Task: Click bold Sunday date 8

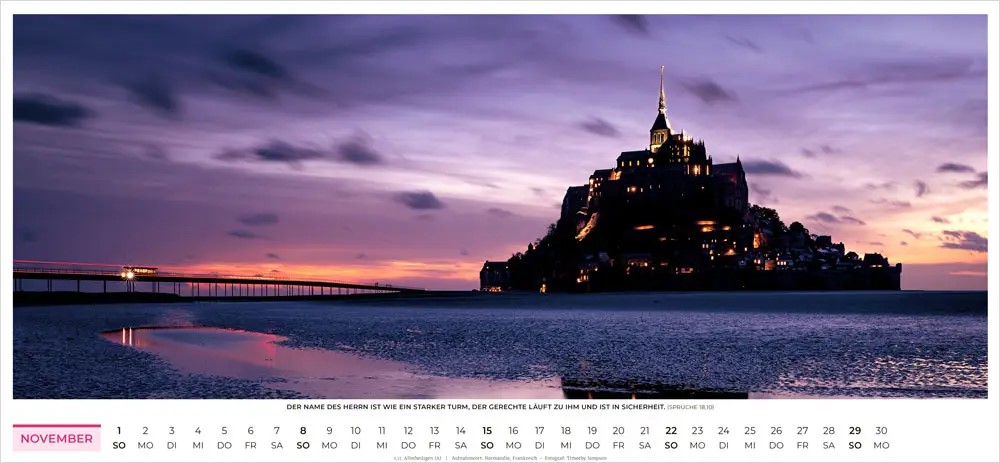Action: 303,430
